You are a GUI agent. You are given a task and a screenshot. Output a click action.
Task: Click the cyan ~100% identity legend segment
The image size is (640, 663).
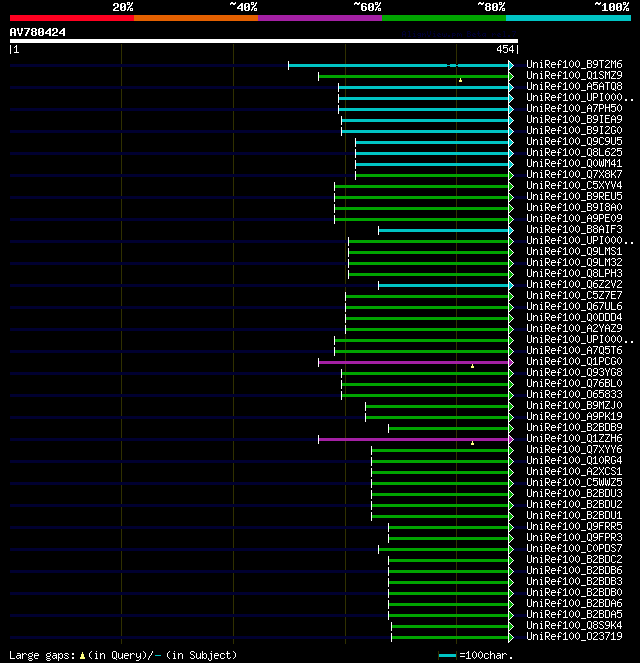pos(568,18)
